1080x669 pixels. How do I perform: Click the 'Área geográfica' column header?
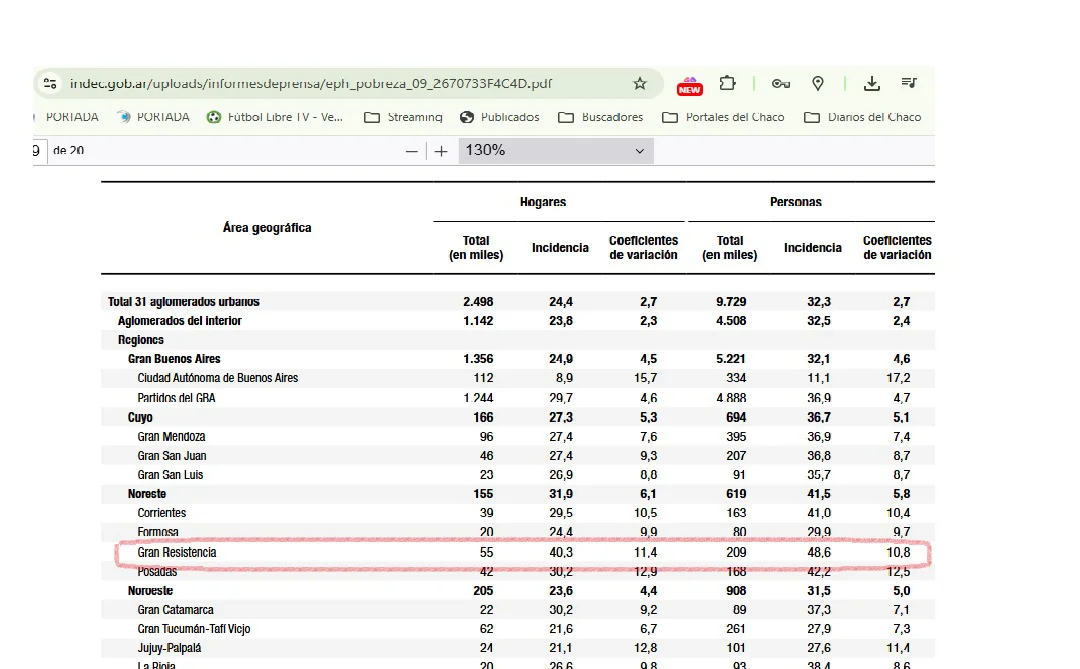(267, 228)
